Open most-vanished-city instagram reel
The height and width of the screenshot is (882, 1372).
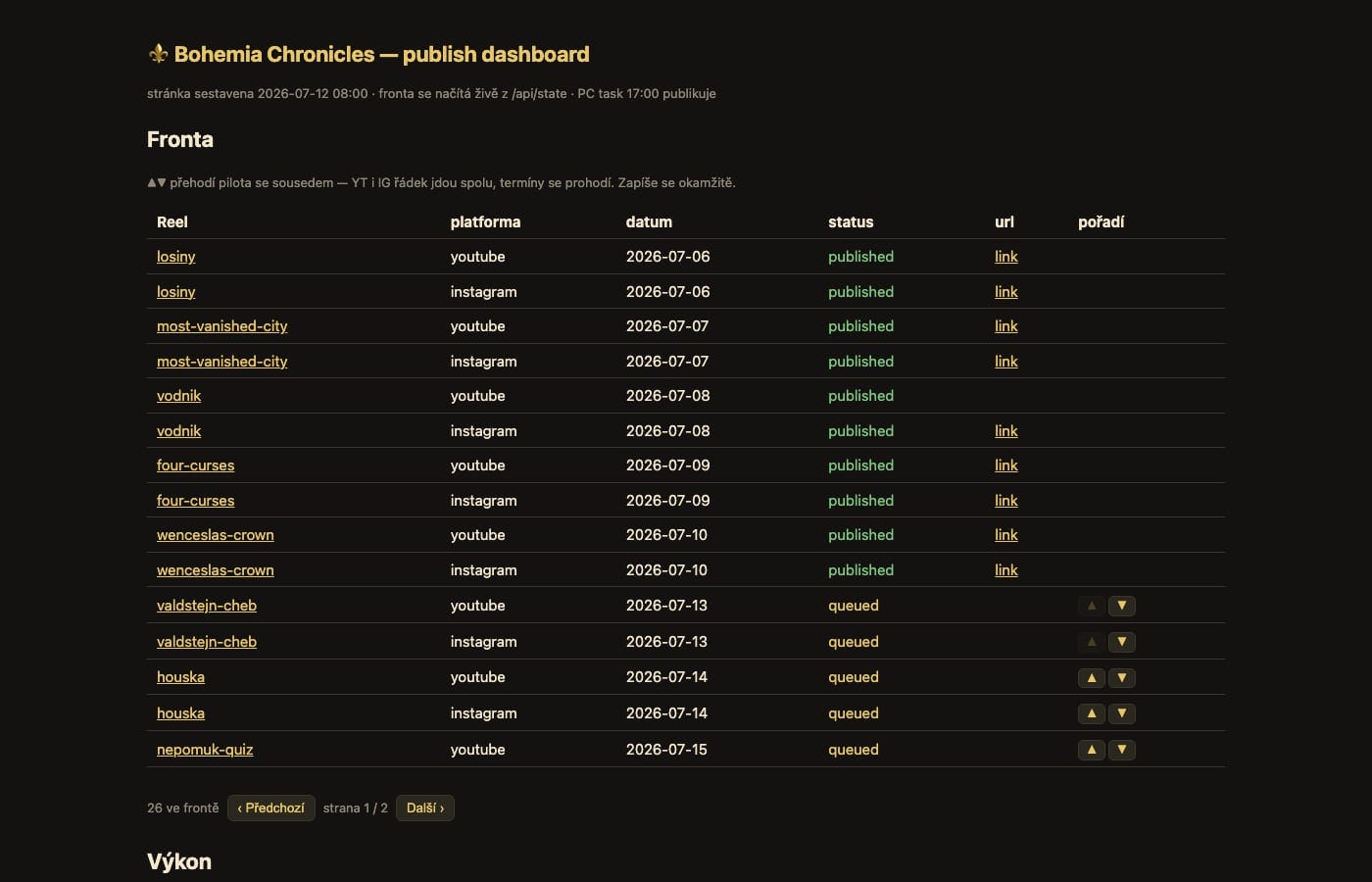click(x=221, y=362)
